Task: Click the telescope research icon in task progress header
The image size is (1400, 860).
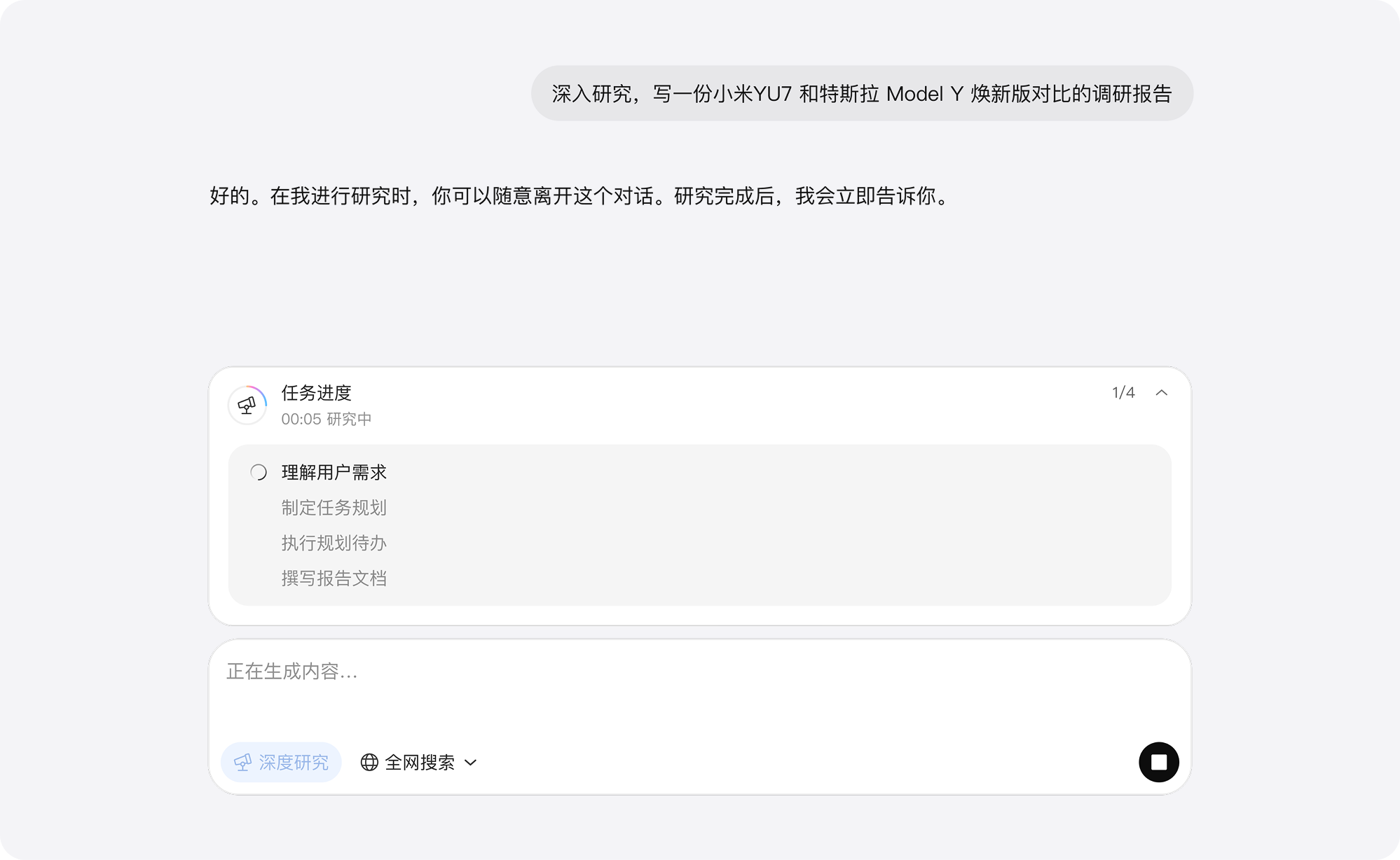Action: click(x=247, y=405)
